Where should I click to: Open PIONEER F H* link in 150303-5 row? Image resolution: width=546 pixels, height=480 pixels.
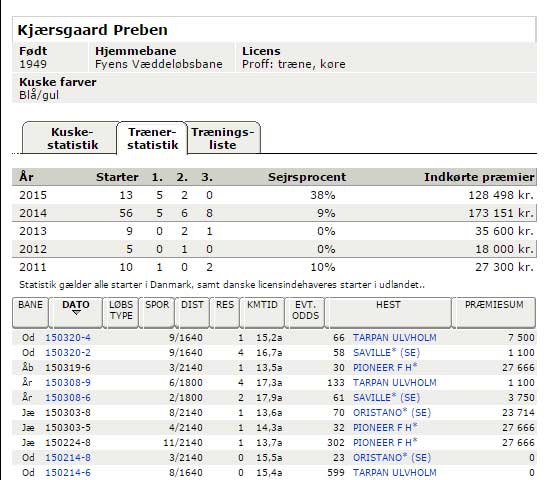coord(385,427)
